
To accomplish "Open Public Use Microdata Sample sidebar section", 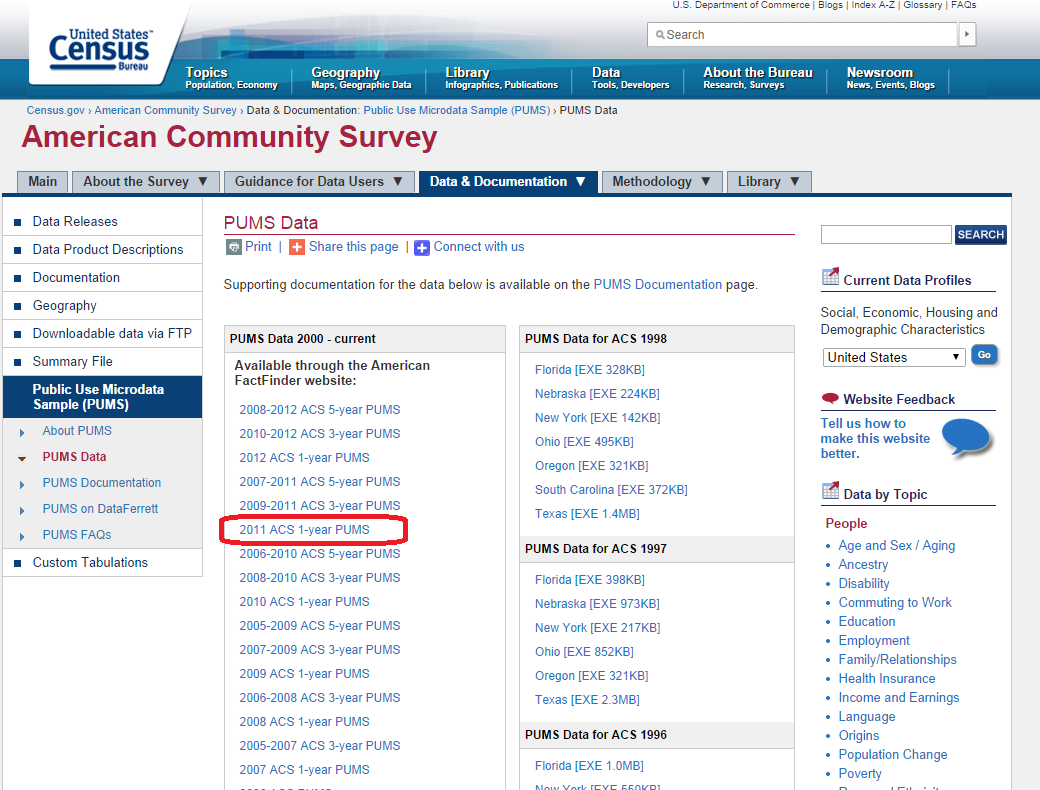I will tap(103, 397).
